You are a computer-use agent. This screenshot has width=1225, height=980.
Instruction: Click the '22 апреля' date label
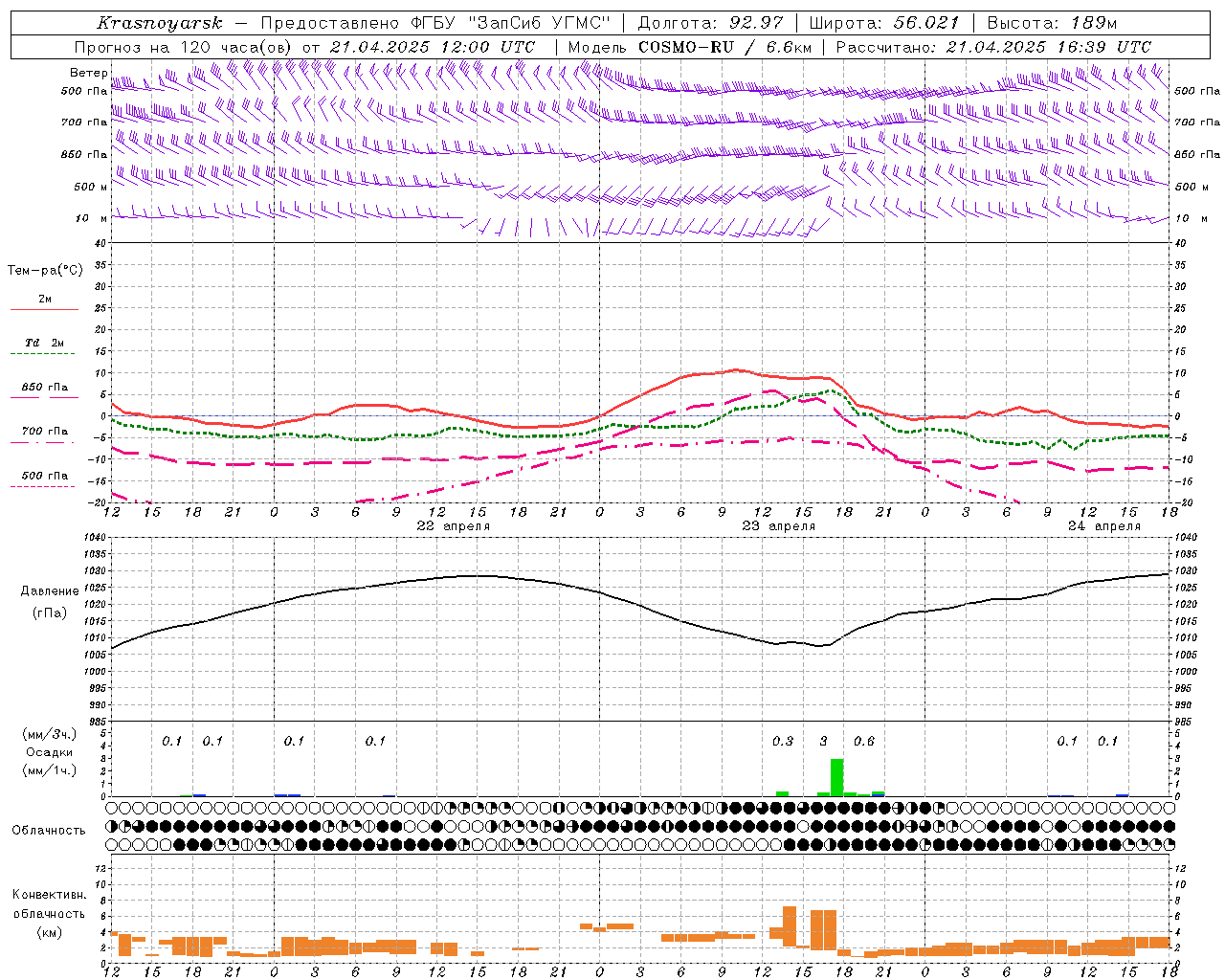(x=453, y=526)
